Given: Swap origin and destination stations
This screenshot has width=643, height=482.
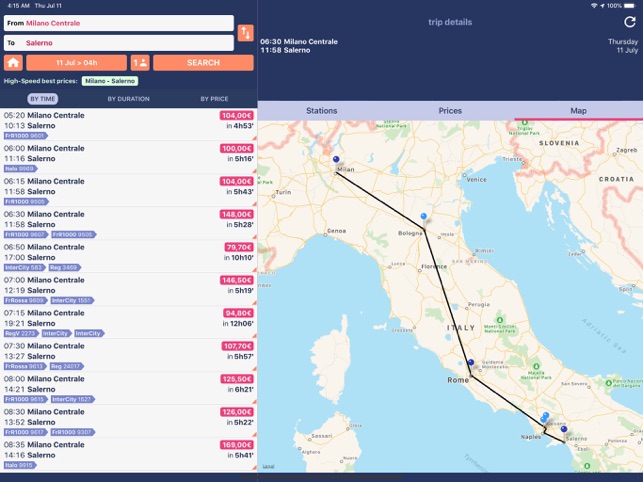Looking at the screenshot, I should coord(245,33).
